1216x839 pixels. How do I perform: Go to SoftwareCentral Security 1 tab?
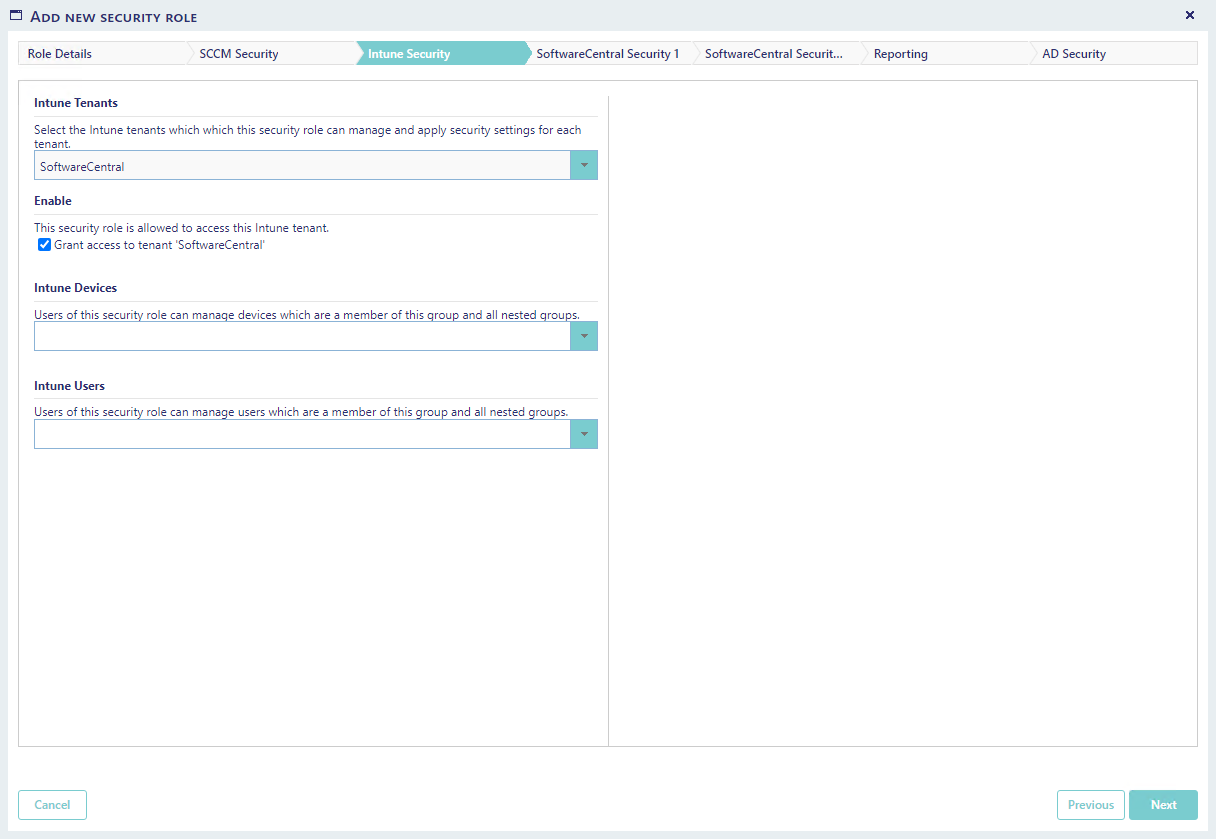(x=607, y=54)
